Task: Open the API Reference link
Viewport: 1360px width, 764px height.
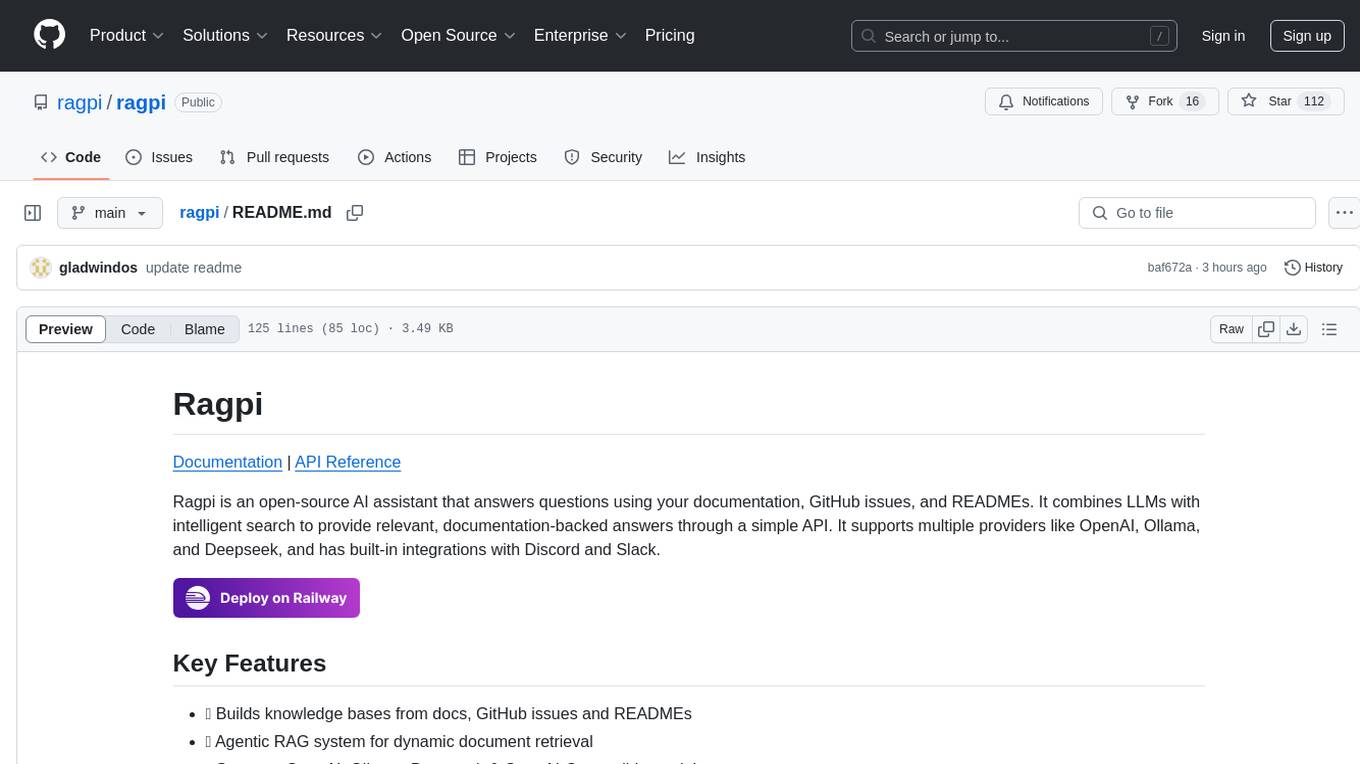Action: (x=348, y=462)
